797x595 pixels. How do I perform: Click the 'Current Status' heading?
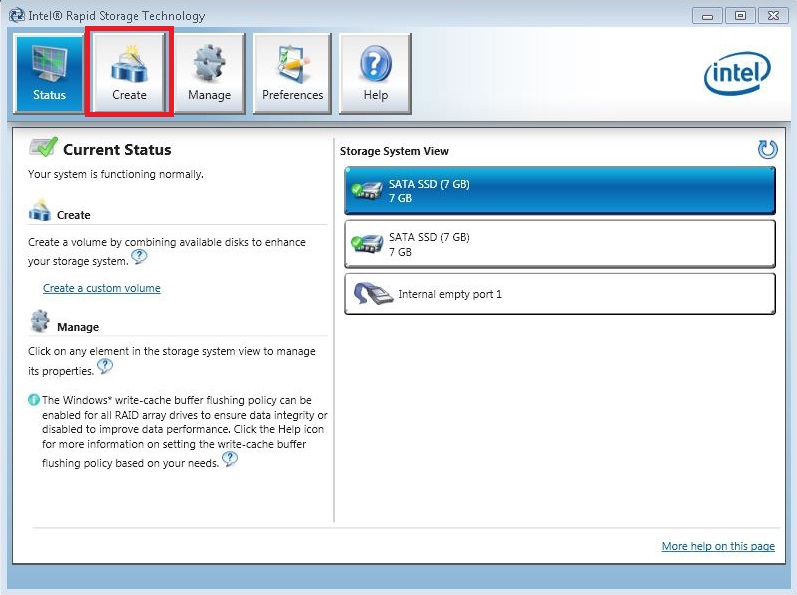click(x=117, y=150)
